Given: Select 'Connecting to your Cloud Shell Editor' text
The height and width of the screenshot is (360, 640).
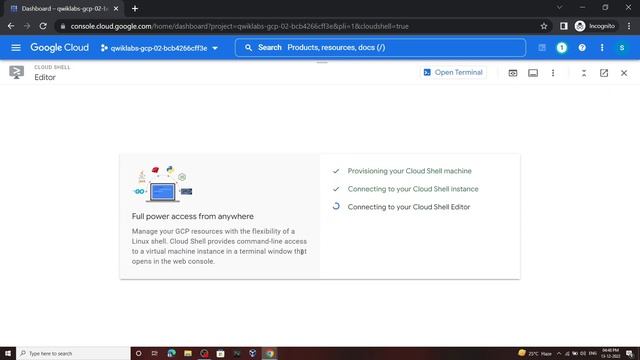Looking at the screenshot, I should click(x=409, y=207).
